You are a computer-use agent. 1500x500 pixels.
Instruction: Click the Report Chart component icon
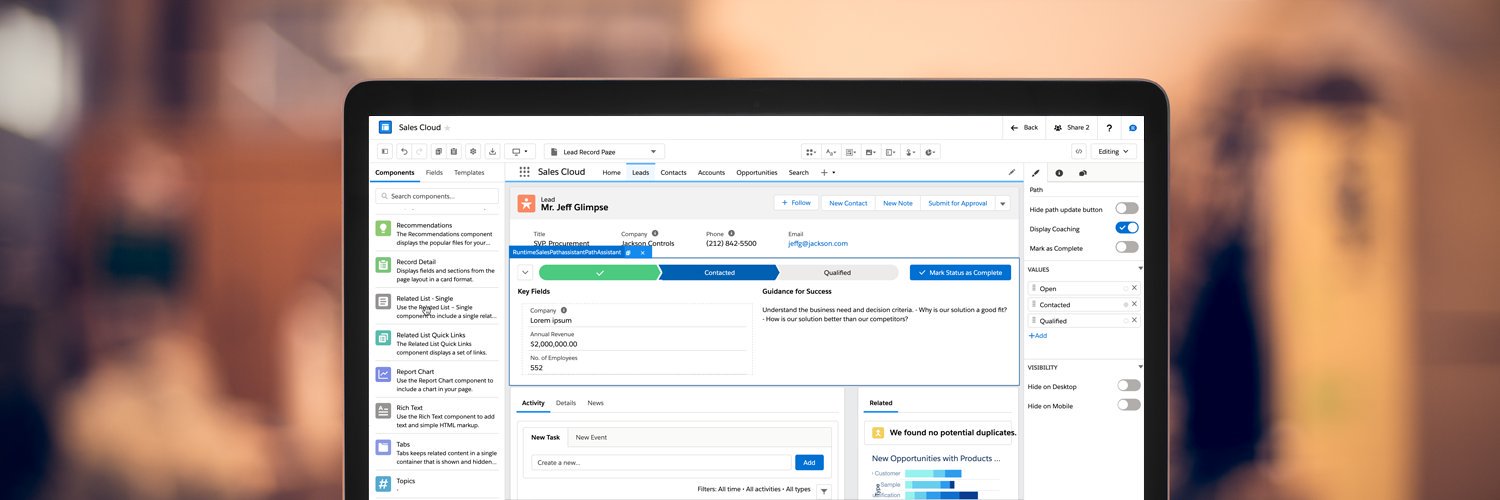[383, 374]
